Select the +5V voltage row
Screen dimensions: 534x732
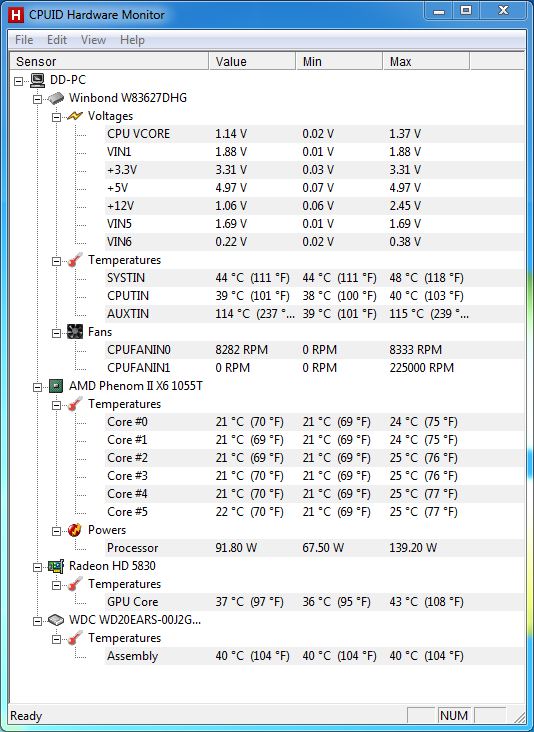pos(314,188)
